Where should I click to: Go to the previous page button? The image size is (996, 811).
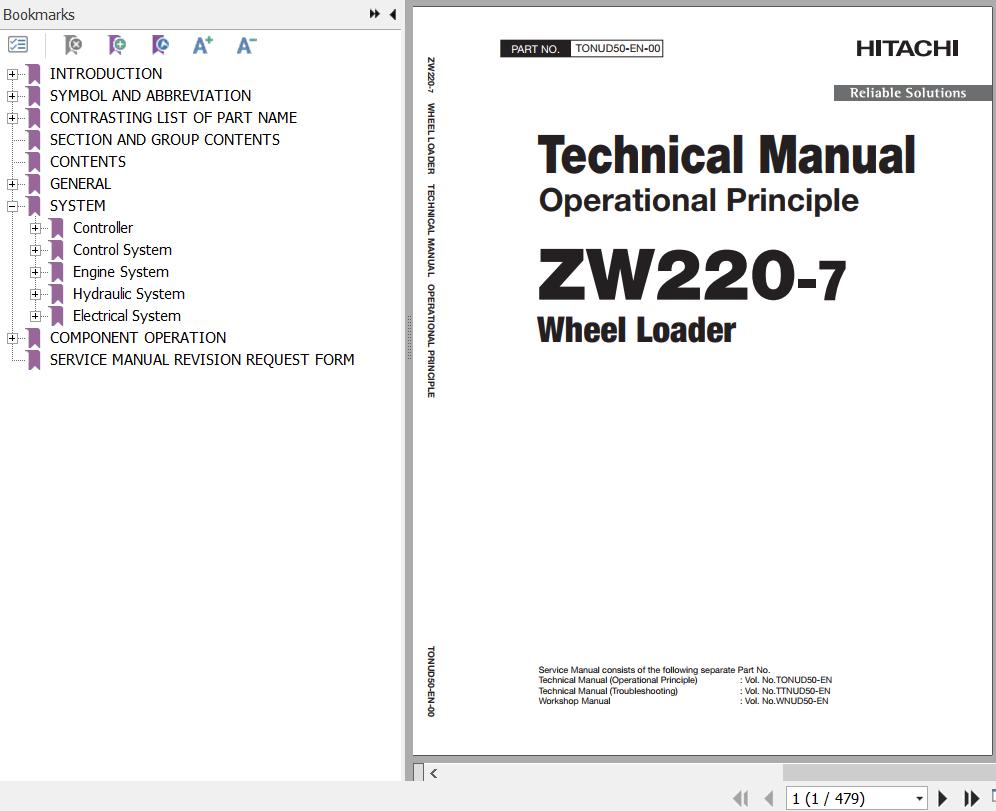[x=769, y=798]
